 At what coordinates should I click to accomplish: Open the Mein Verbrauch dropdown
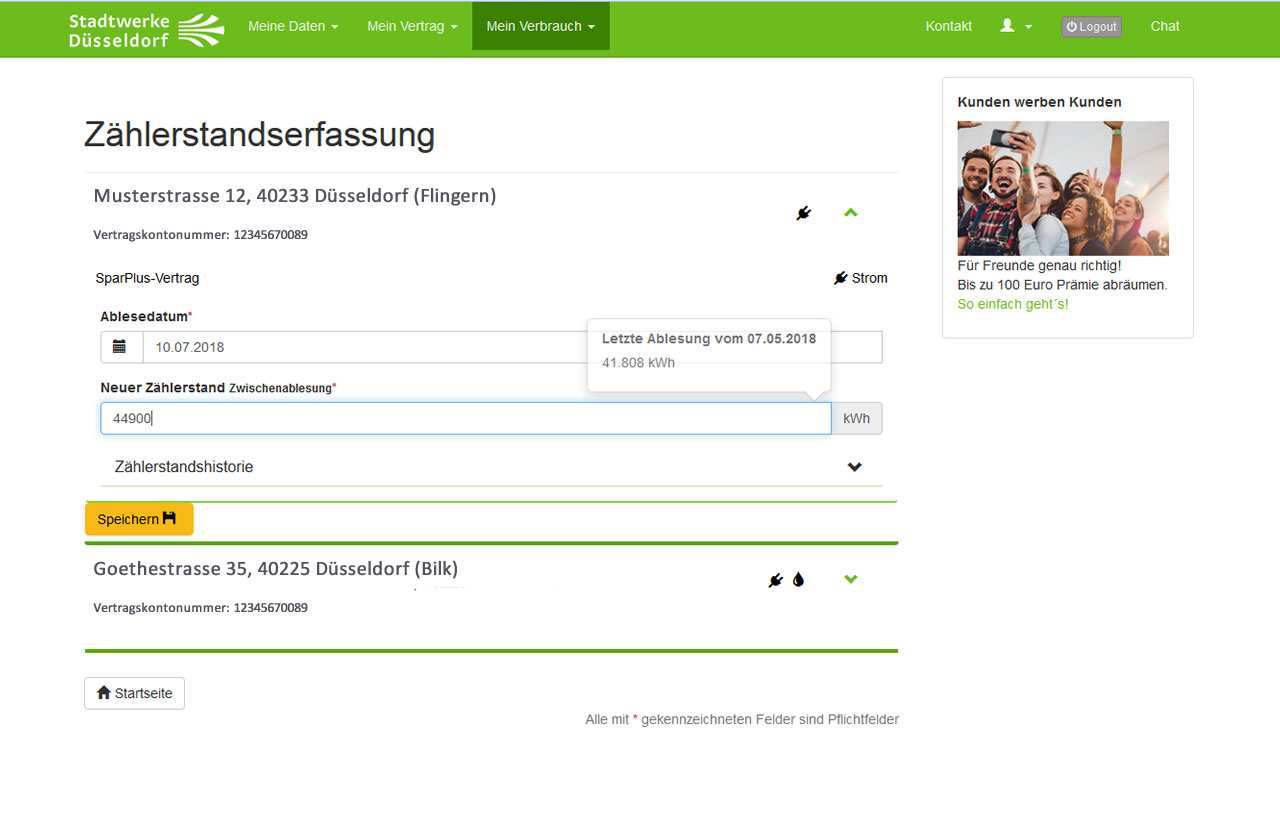click(x=540, y=27)
